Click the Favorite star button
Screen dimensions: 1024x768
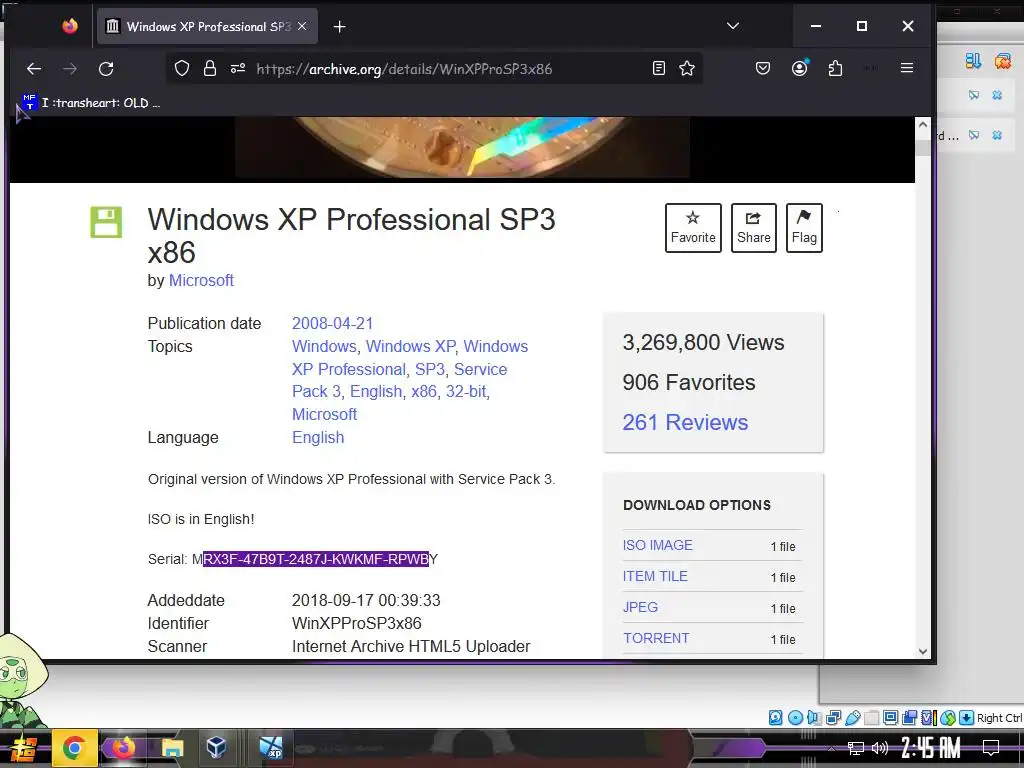(x=693, y=228)
